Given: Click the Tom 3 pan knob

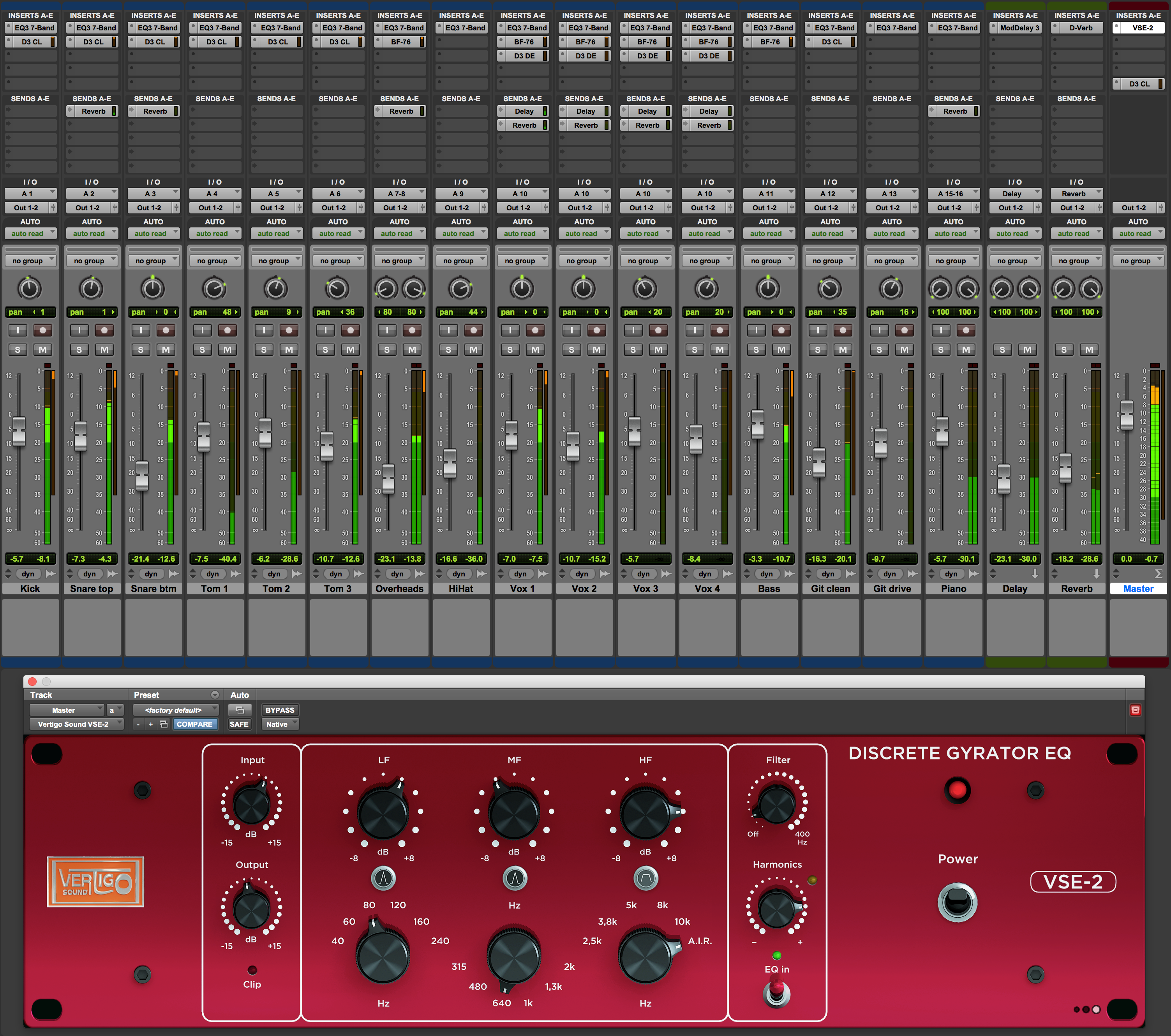Looking at the screenshot, I should click(337, 288).
